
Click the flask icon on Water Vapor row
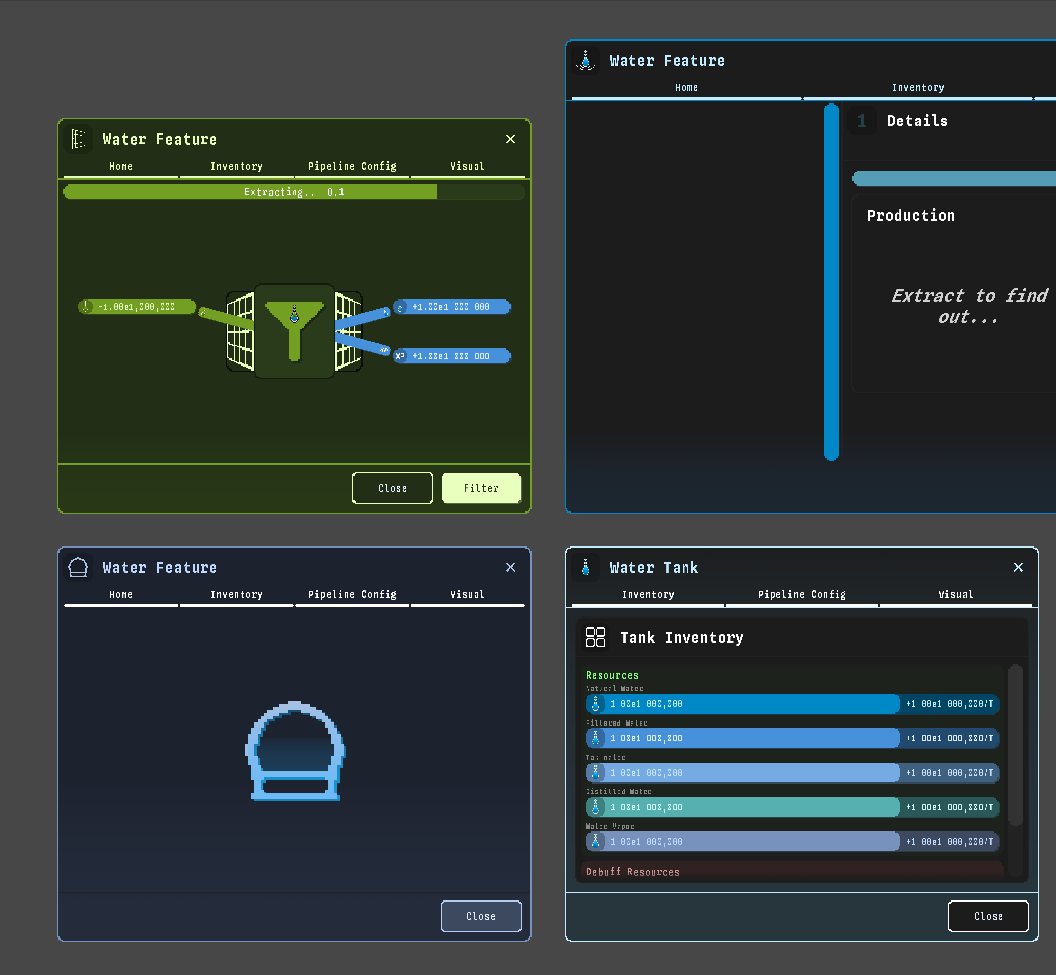point(595,841)
